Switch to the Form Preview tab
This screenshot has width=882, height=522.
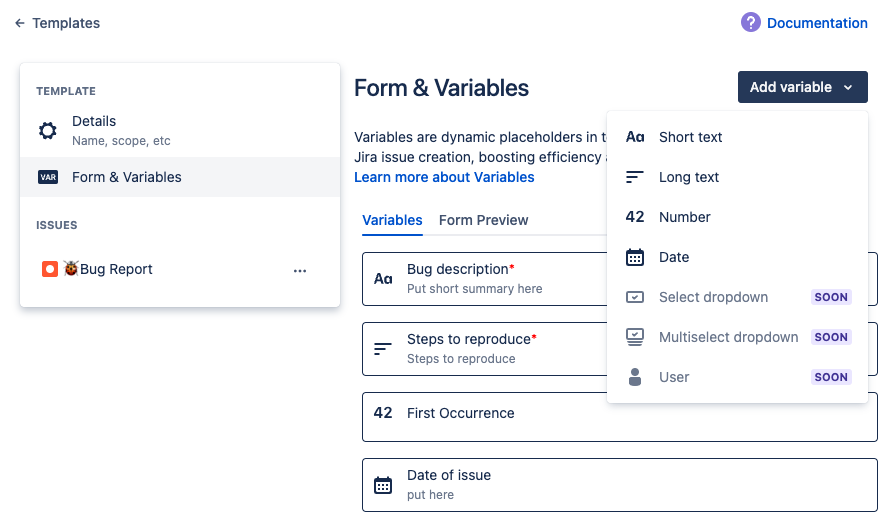(x=483, y=220)
